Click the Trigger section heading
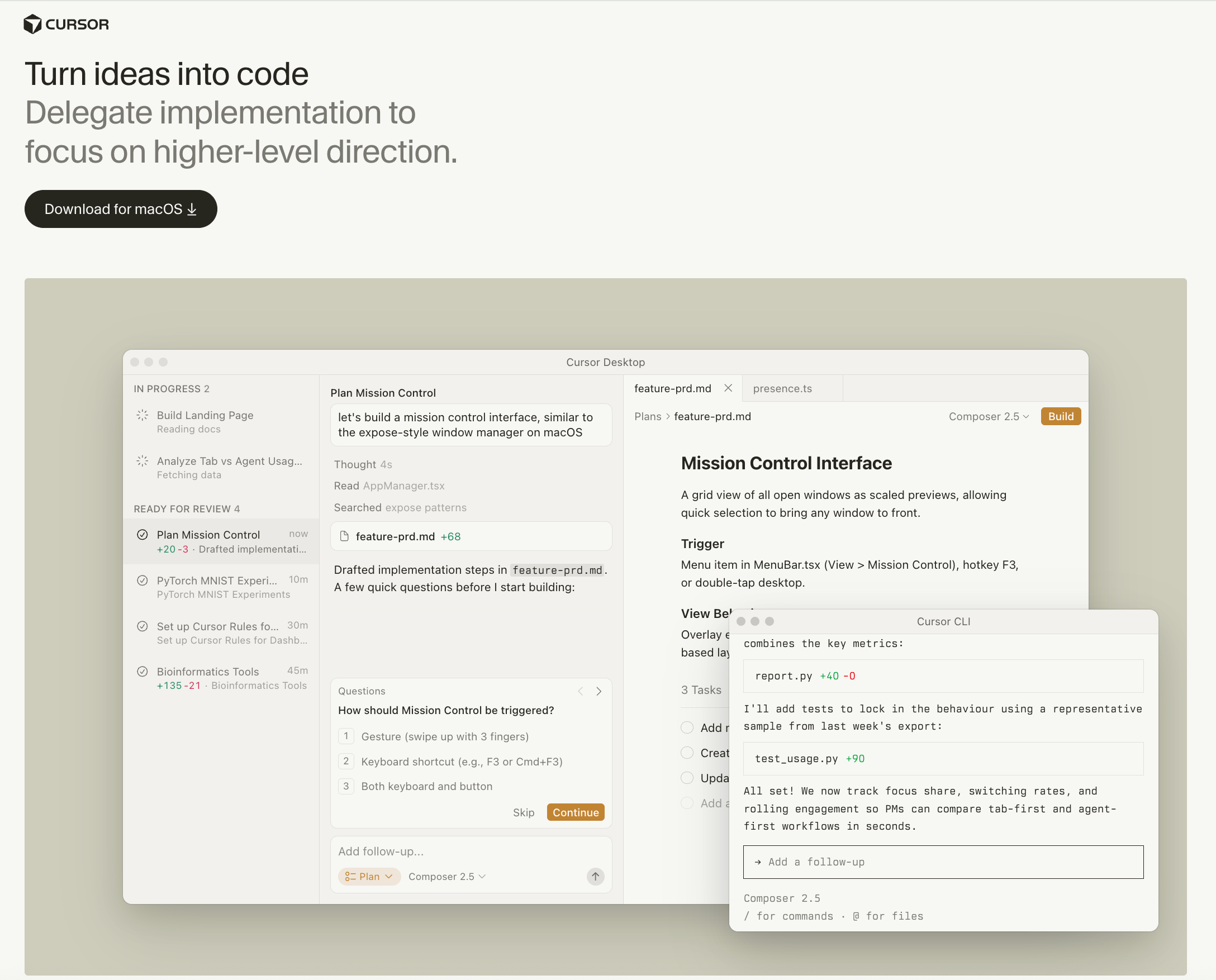The width and height of the screenshot is (1216, 980). tap(702, 544)
